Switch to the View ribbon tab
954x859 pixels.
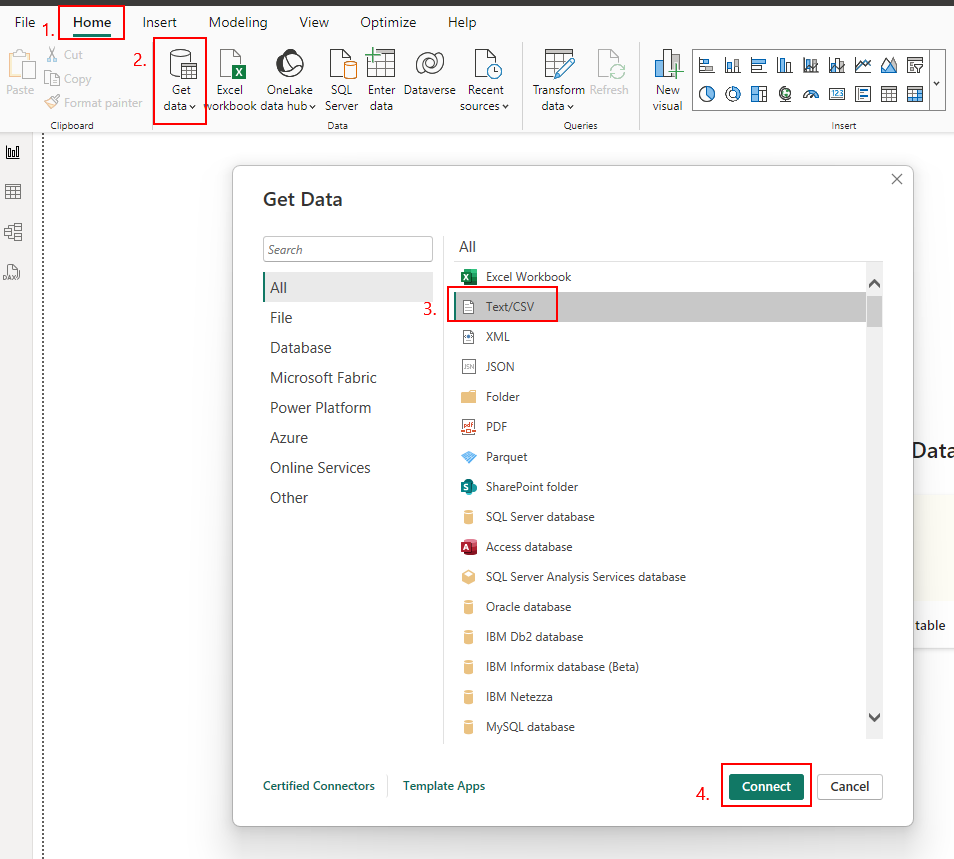[314, 23]
